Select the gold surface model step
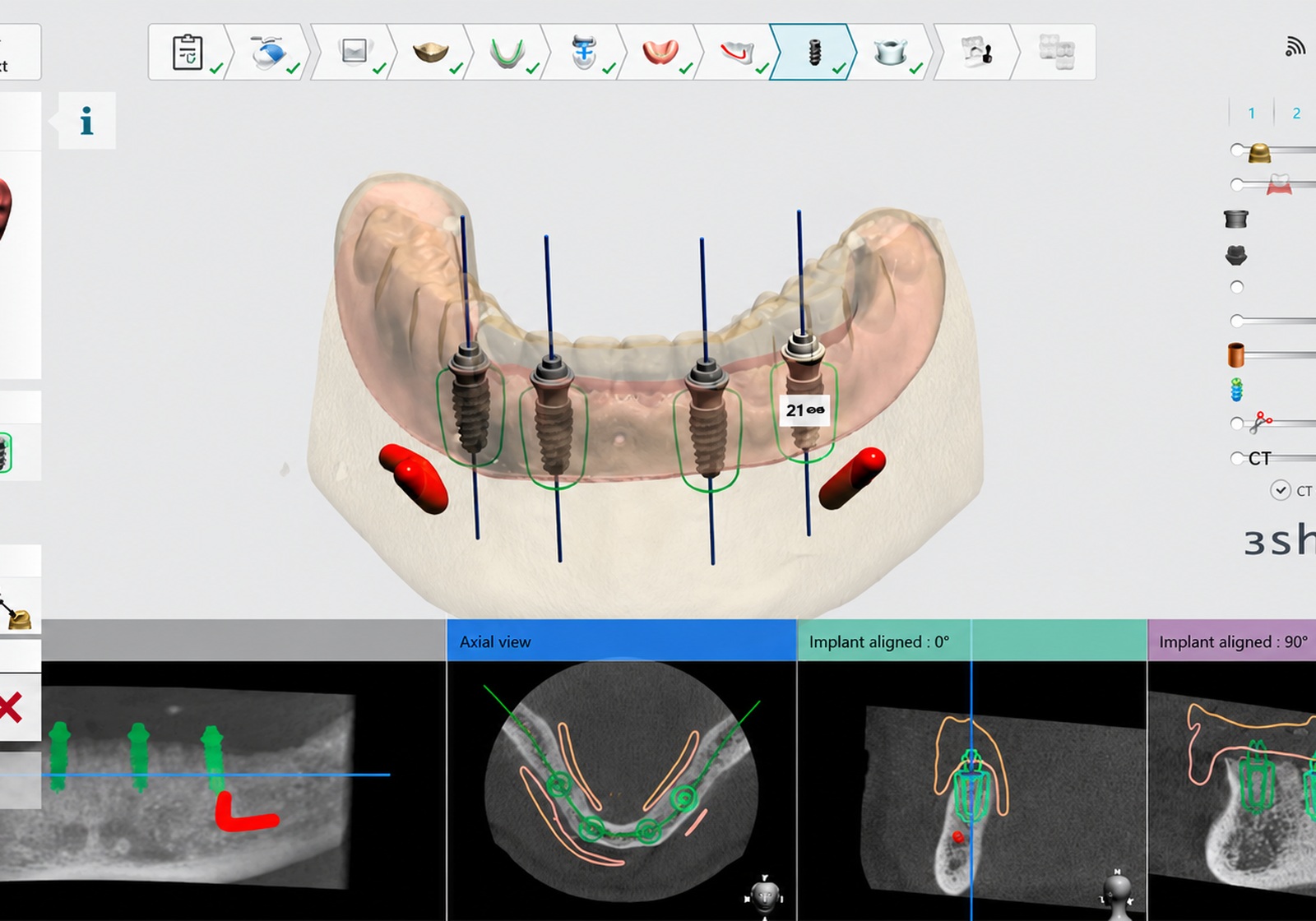 pos(431,52)
